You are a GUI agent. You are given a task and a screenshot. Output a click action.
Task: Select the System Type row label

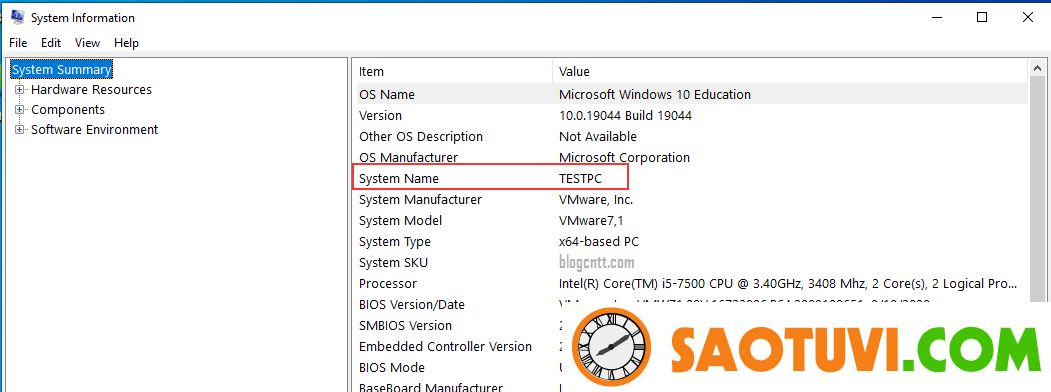tap(395, 241)
